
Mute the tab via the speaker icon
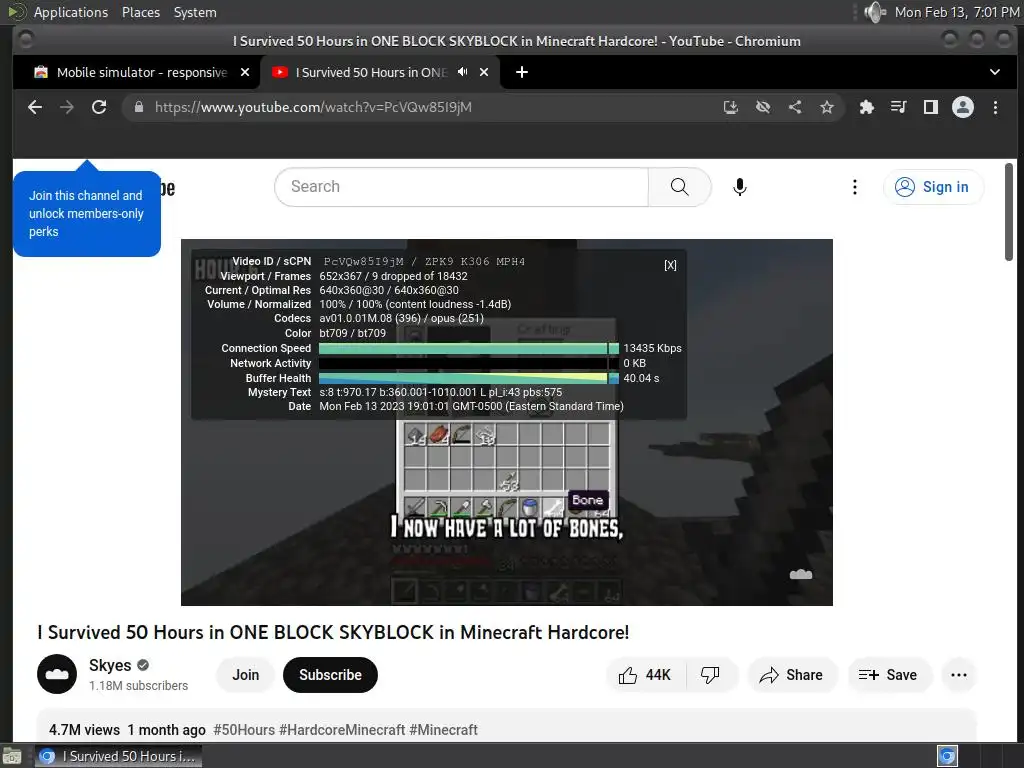pyautogui.click(x=462, y=72)
